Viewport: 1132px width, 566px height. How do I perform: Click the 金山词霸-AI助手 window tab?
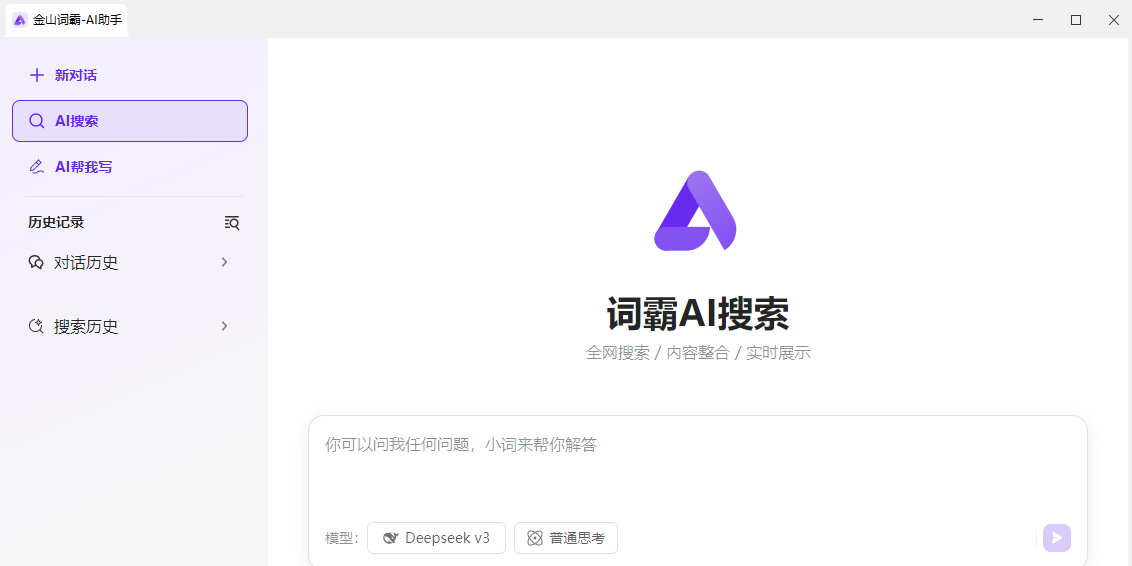66,20
